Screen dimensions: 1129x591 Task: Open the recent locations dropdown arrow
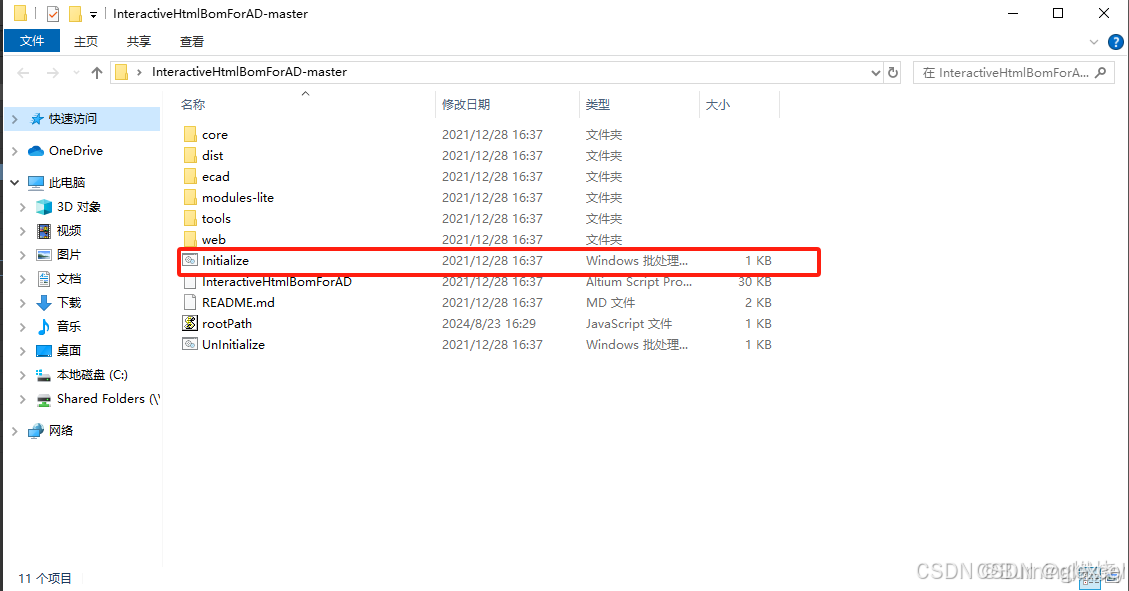[x=76, y=73]
